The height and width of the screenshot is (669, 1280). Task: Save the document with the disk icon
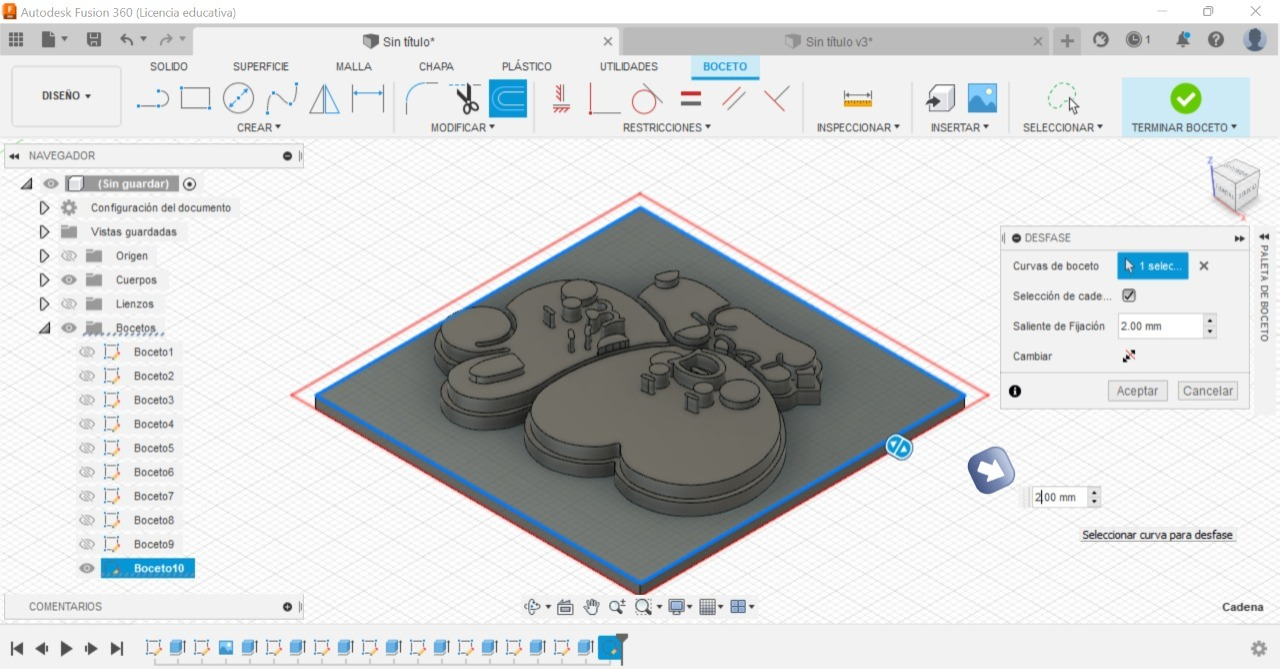click(x=93, y=40)
